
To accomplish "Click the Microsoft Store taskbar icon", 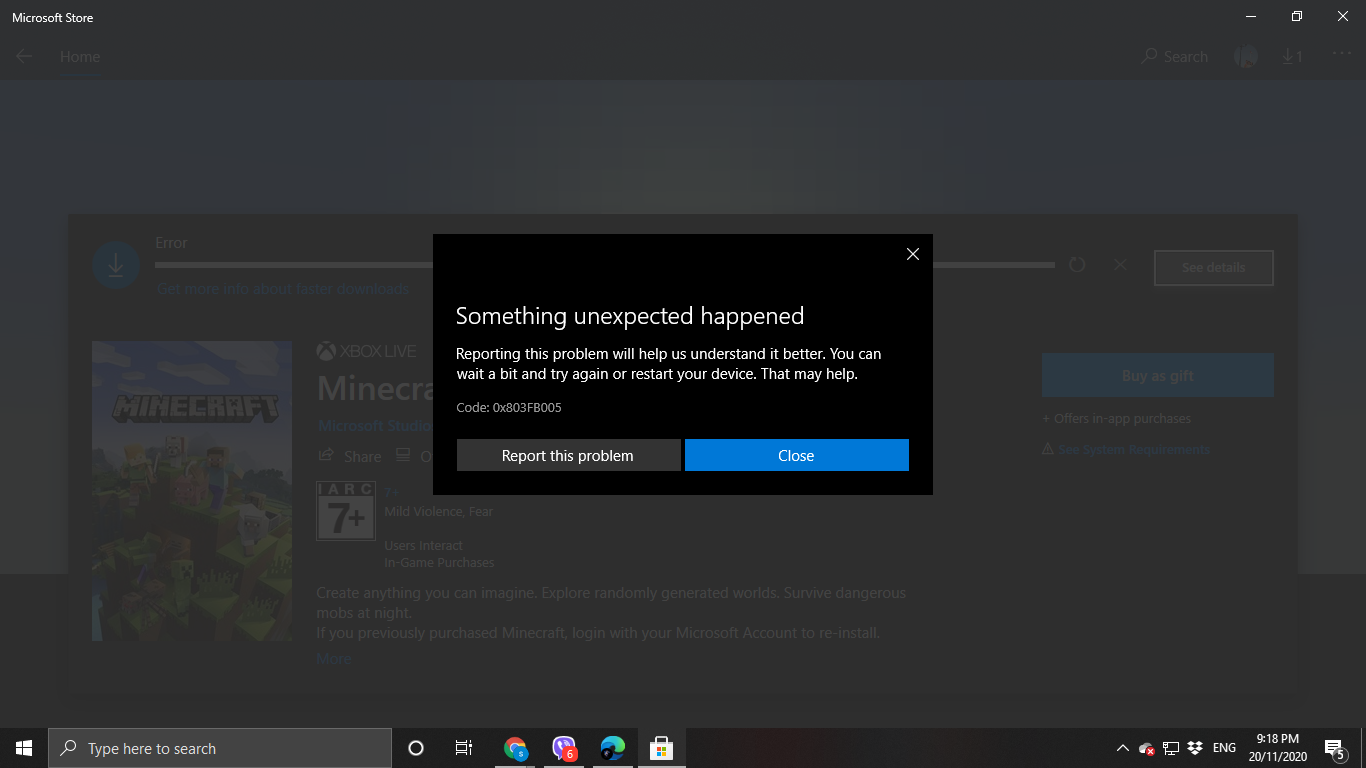I will (660, 748).
